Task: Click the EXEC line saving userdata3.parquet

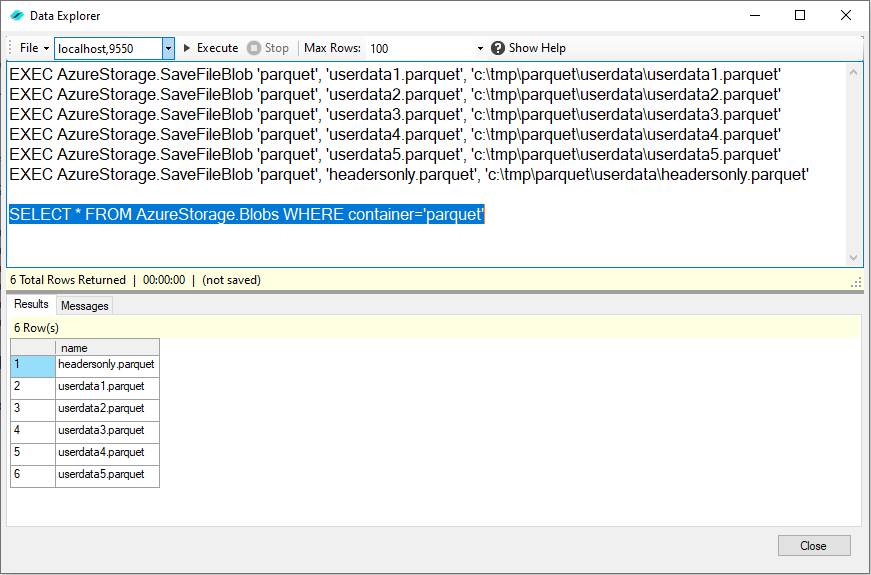Action: (x=395, y=114)
